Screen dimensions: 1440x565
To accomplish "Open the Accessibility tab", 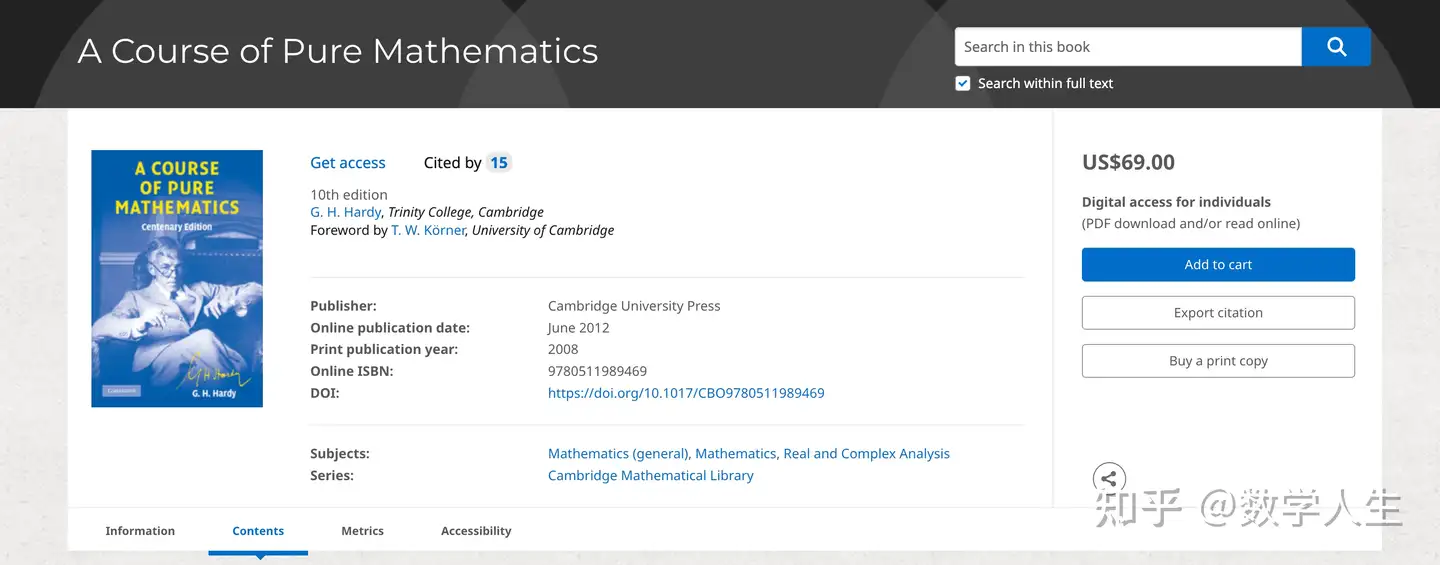I will click(476, 531).
